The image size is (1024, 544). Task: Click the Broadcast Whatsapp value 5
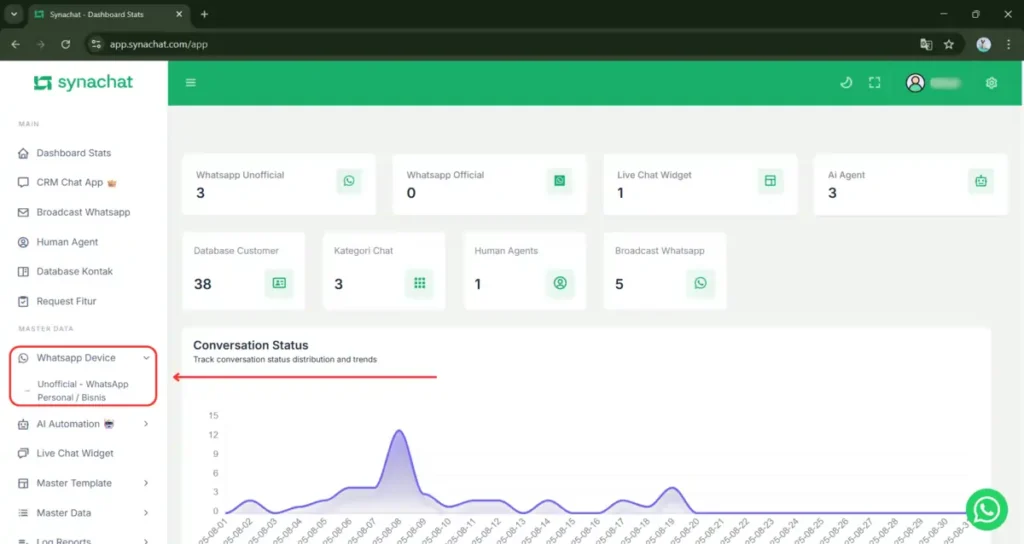(619, 284)
